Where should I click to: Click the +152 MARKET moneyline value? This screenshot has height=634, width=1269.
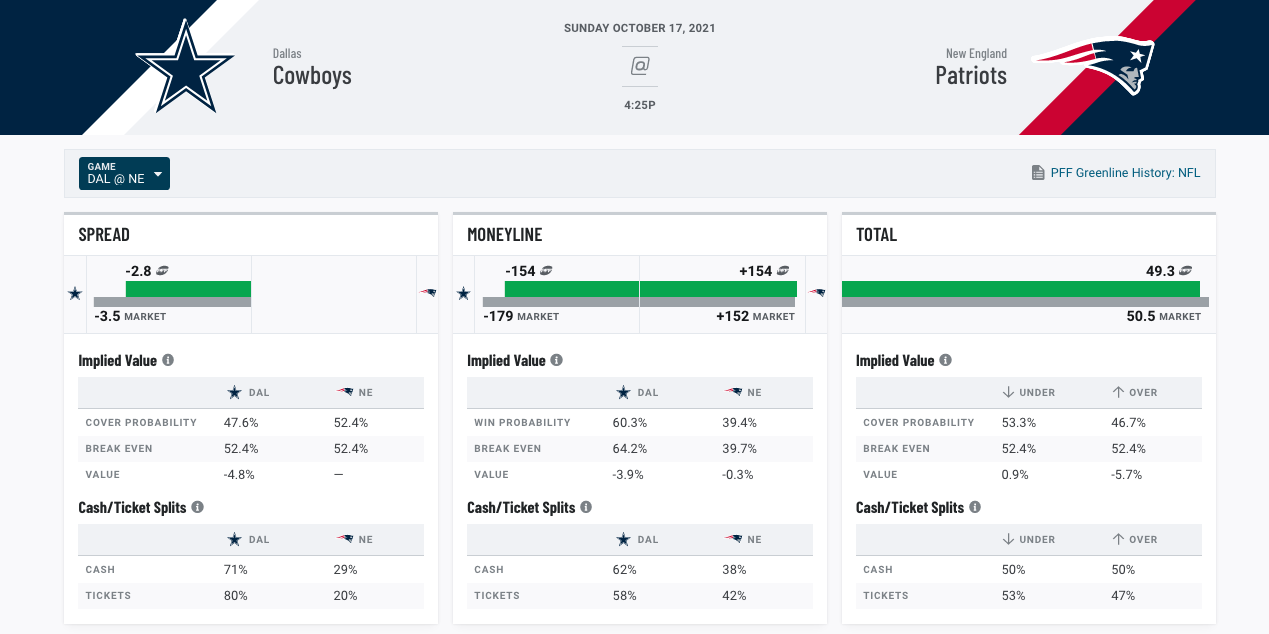click(x=755, y=316)
